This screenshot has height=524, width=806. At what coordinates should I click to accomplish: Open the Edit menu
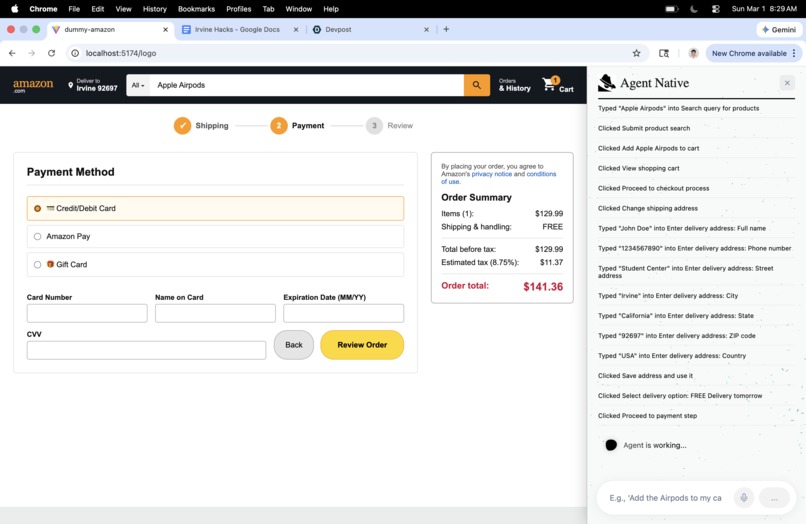pos(98,9)
